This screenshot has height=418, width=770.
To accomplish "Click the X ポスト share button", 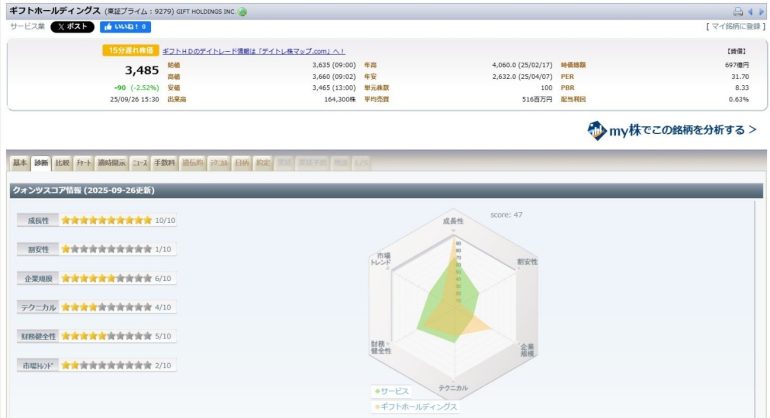I will (x=73, y=27).
